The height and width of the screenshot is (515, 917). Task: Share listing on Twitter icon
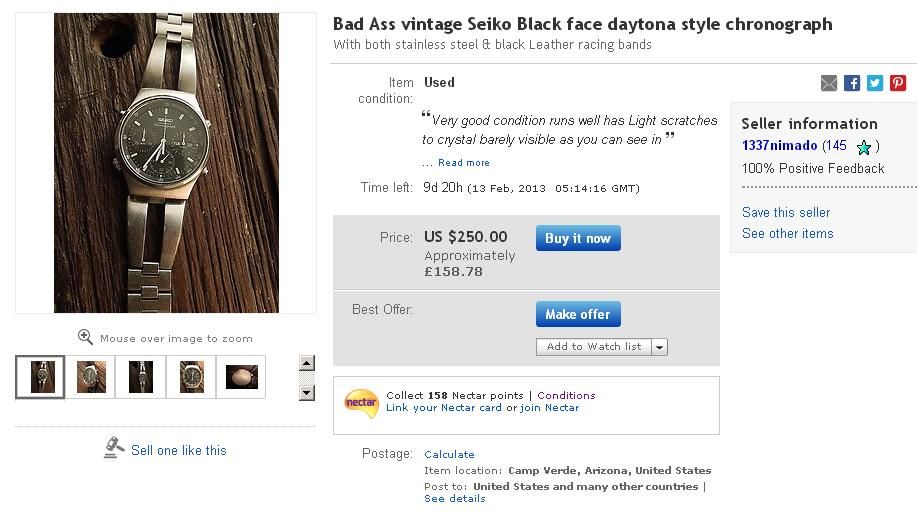click(875, 83)
